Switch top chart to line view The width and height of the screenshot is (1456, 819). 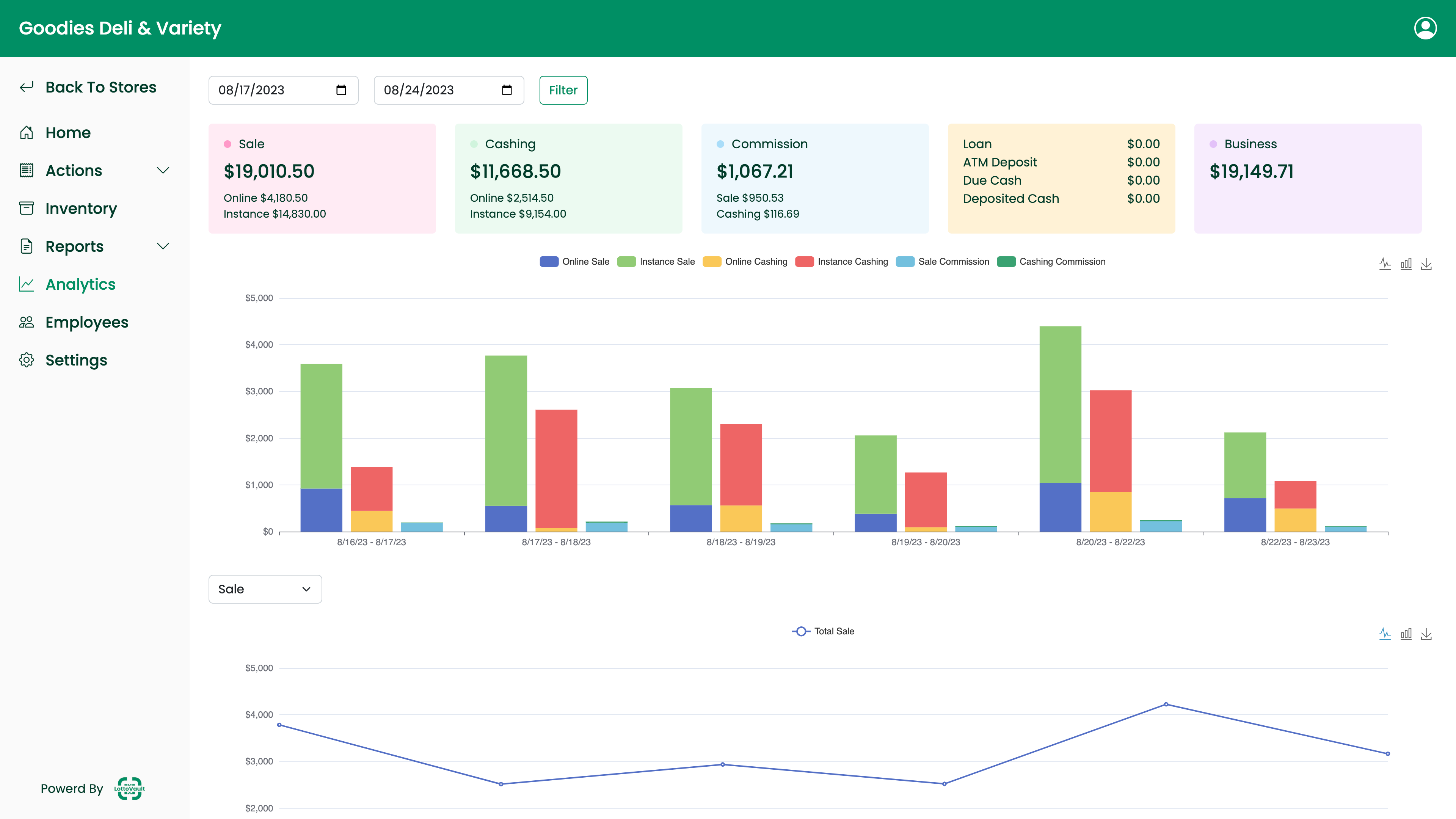tap(1385, 264)
